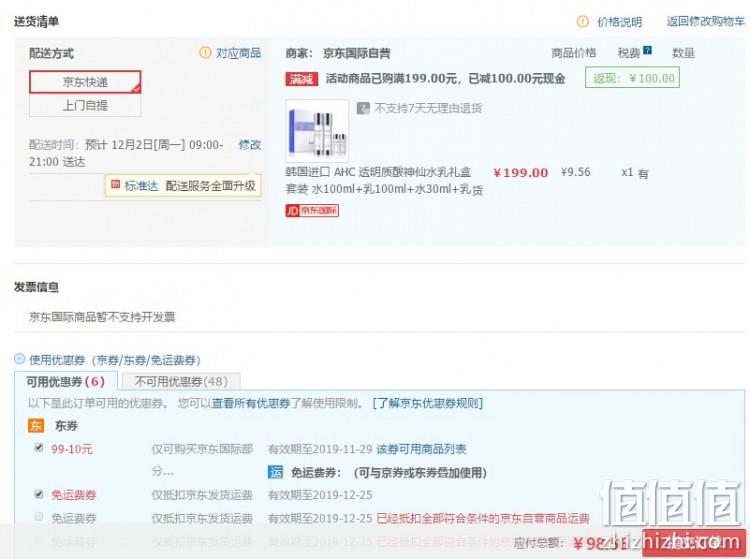
Task: Click the ¥199.00 product price text
Action: point(520,173)
